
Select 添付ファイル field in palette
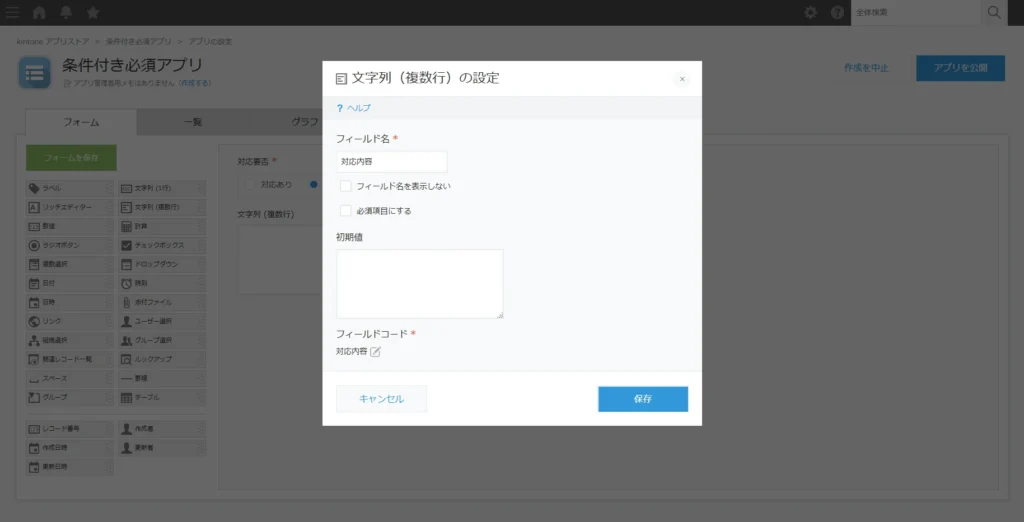[162, 302]
